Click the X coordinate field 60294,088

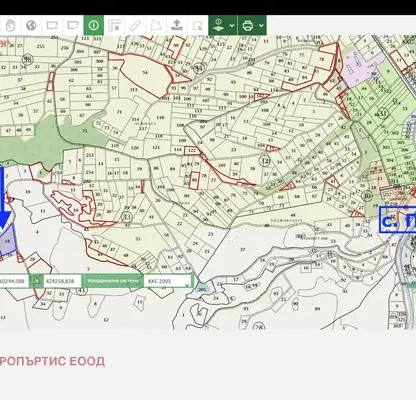point(14,281)
